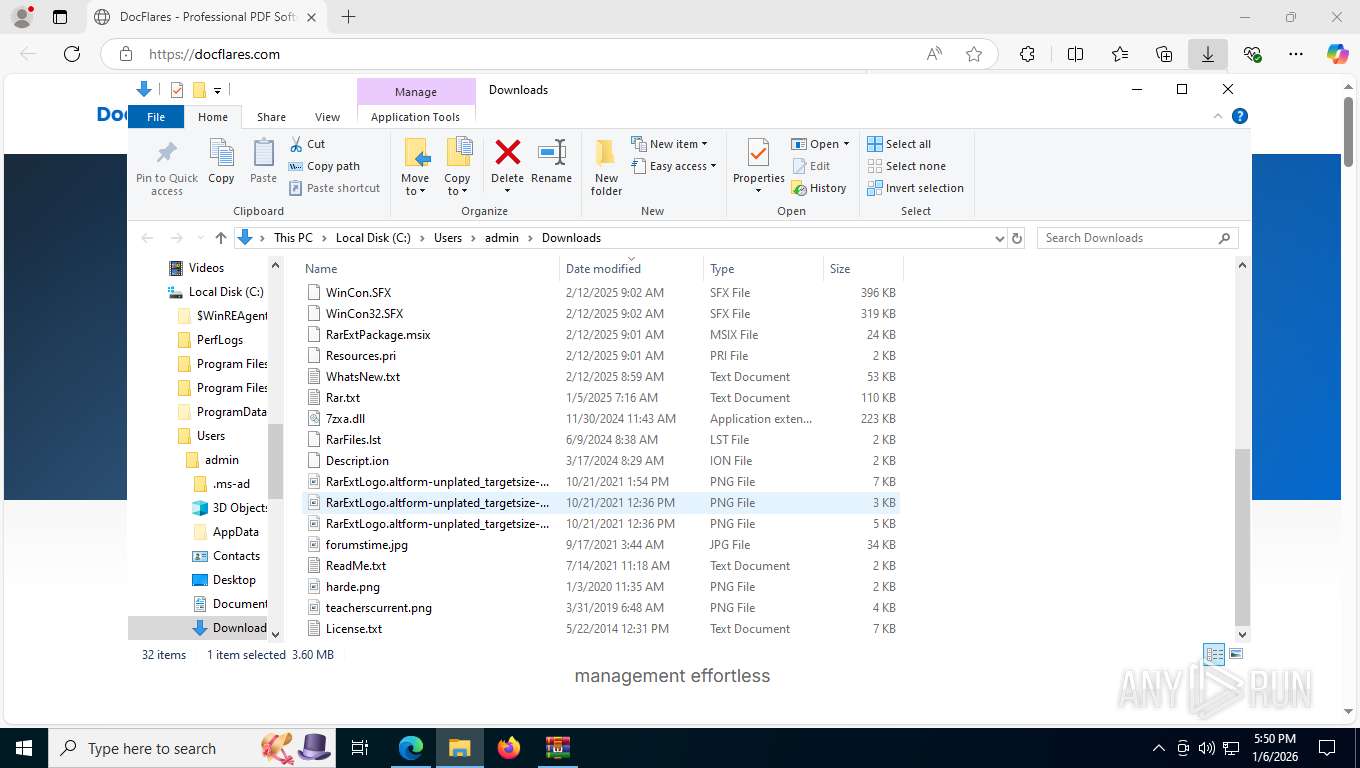Screen dimensions: 1360x768
Task: Click Edit in the Open group
Action: coord(811,166)
